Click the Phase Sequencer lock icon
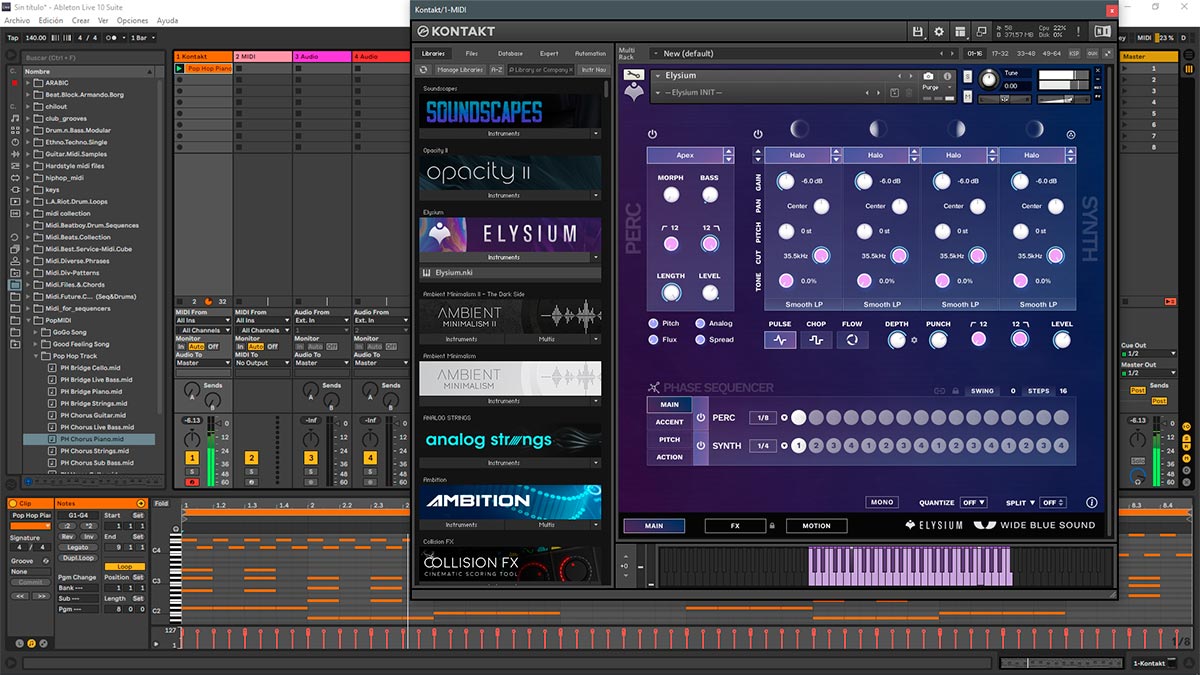This screenshot has width=1200, height=675. pos(955,391)
